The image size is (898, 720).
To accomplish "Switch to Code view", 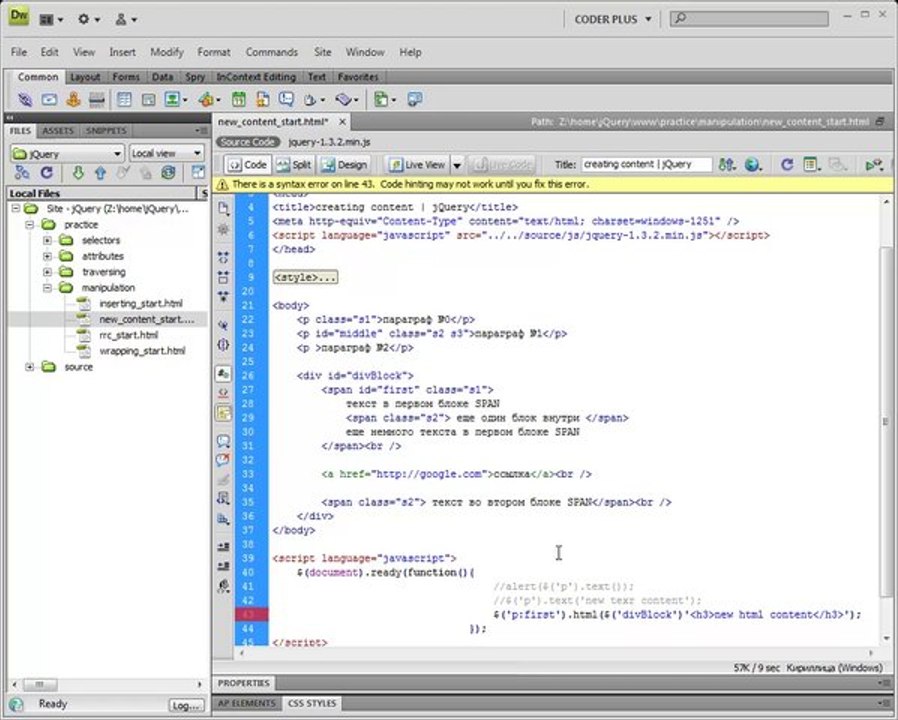I will 248,165.
